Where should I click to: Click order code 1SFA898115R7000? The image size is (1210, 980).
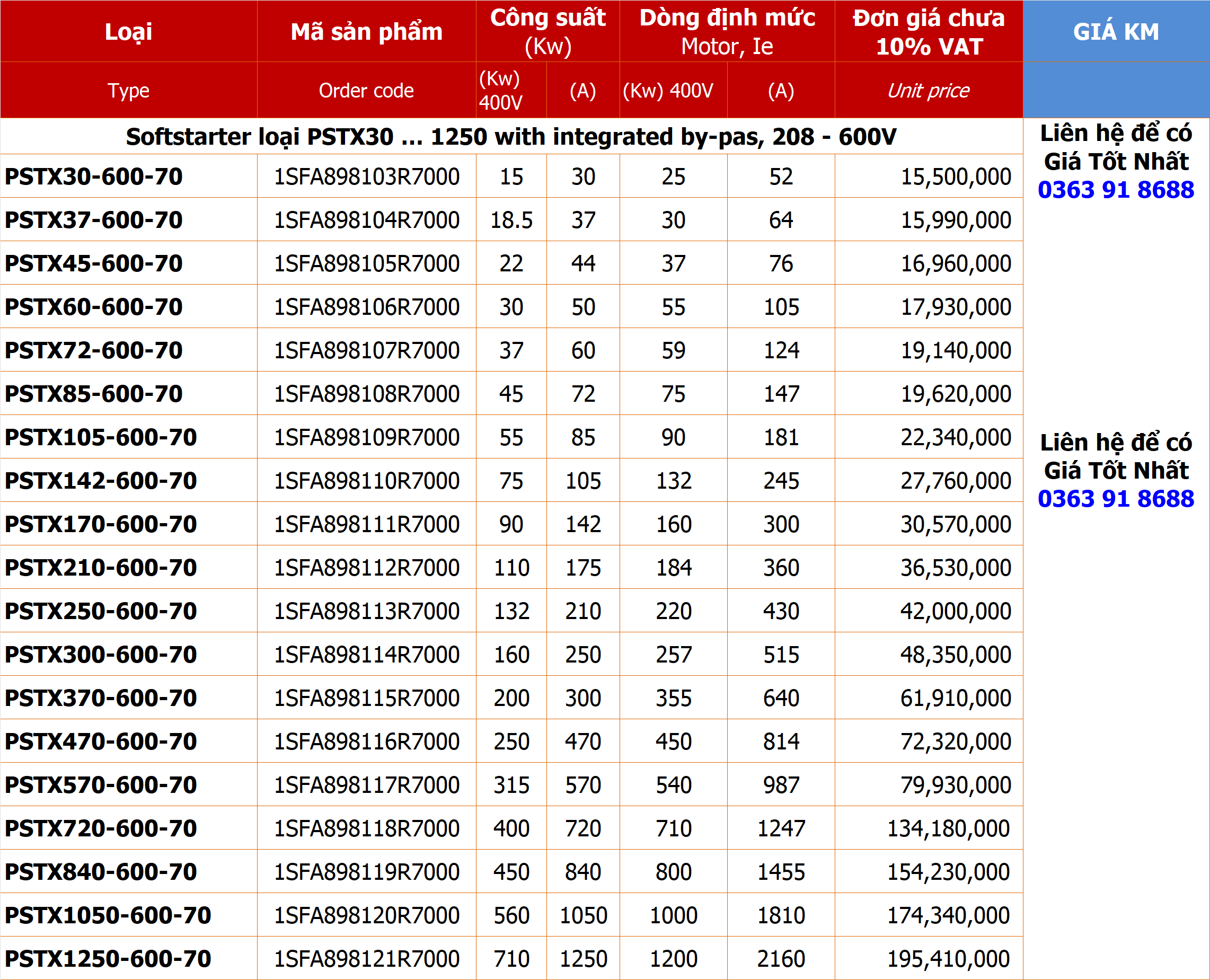pyautogui.click(x=366, y=699)
